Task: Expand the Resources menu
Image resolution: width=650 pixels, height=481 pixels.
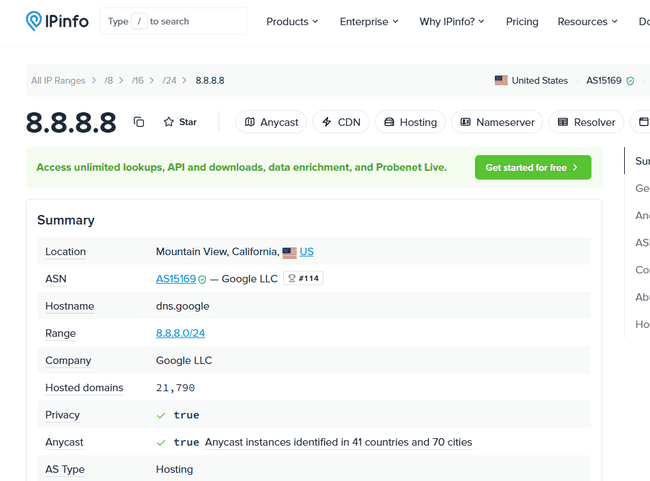Action: tap(587, 22)
